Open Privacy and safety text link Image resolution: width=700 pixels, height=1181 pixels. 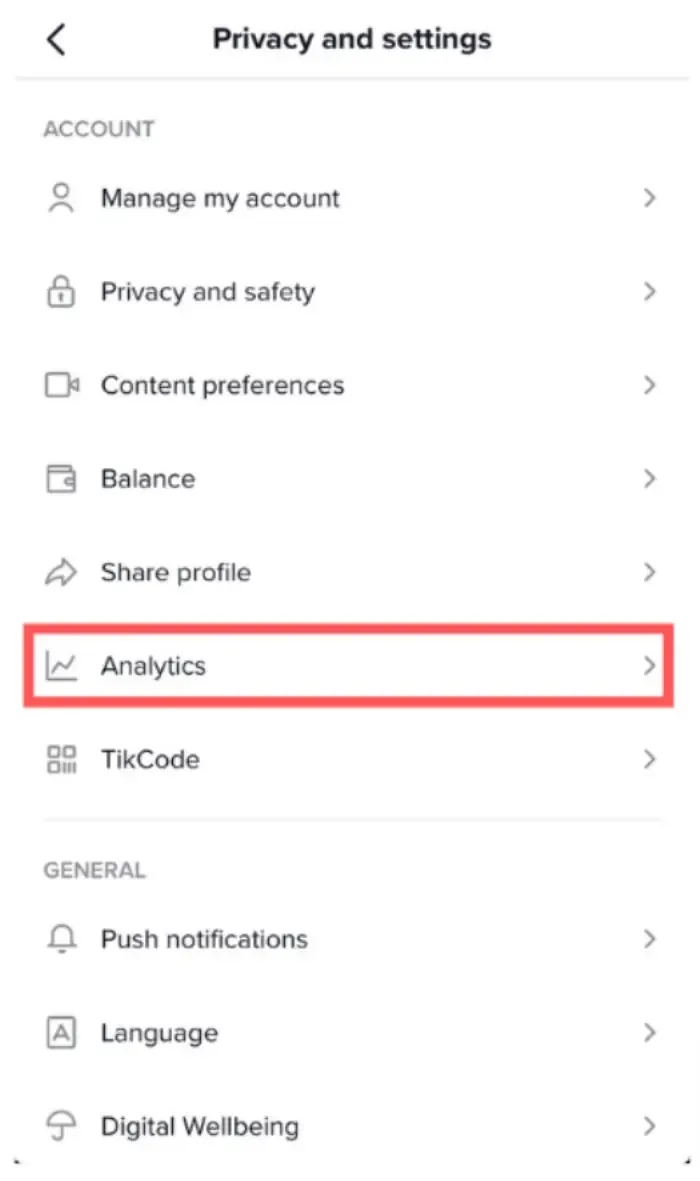tap(207, 292)
